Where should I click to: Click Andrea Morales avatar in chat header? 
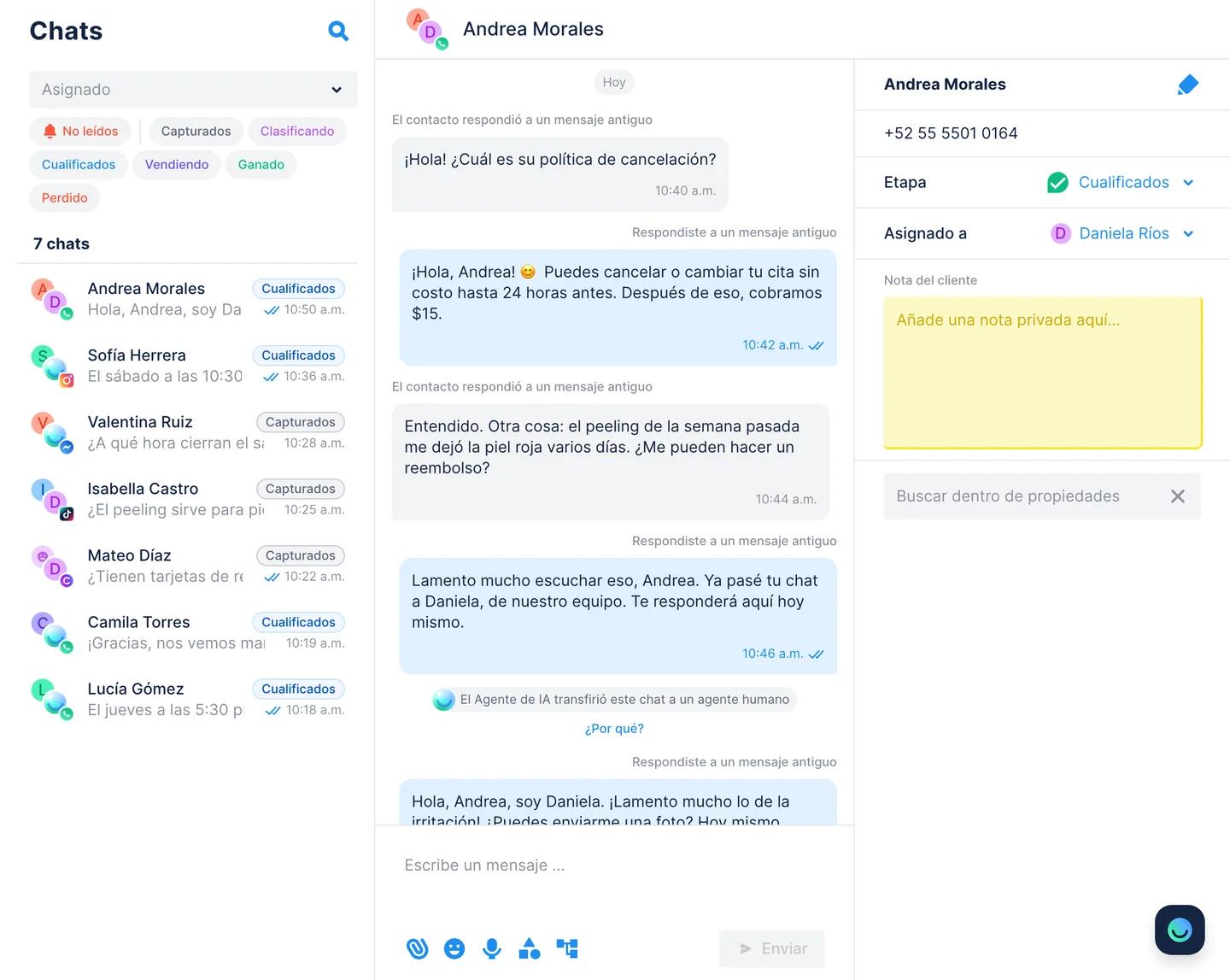[427, 29]
